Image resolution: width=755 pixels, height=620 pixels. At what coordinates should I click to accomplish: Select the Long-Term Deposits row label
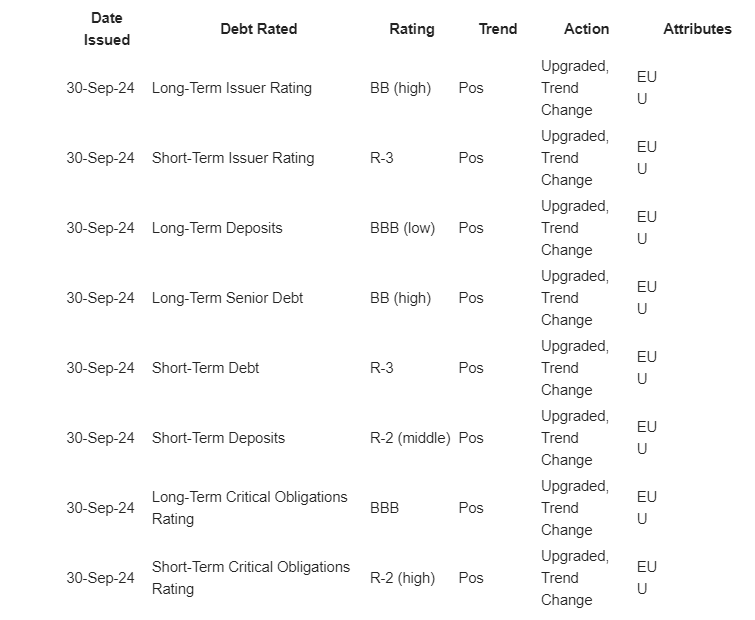pyautogui.click(x=217, y=228)
